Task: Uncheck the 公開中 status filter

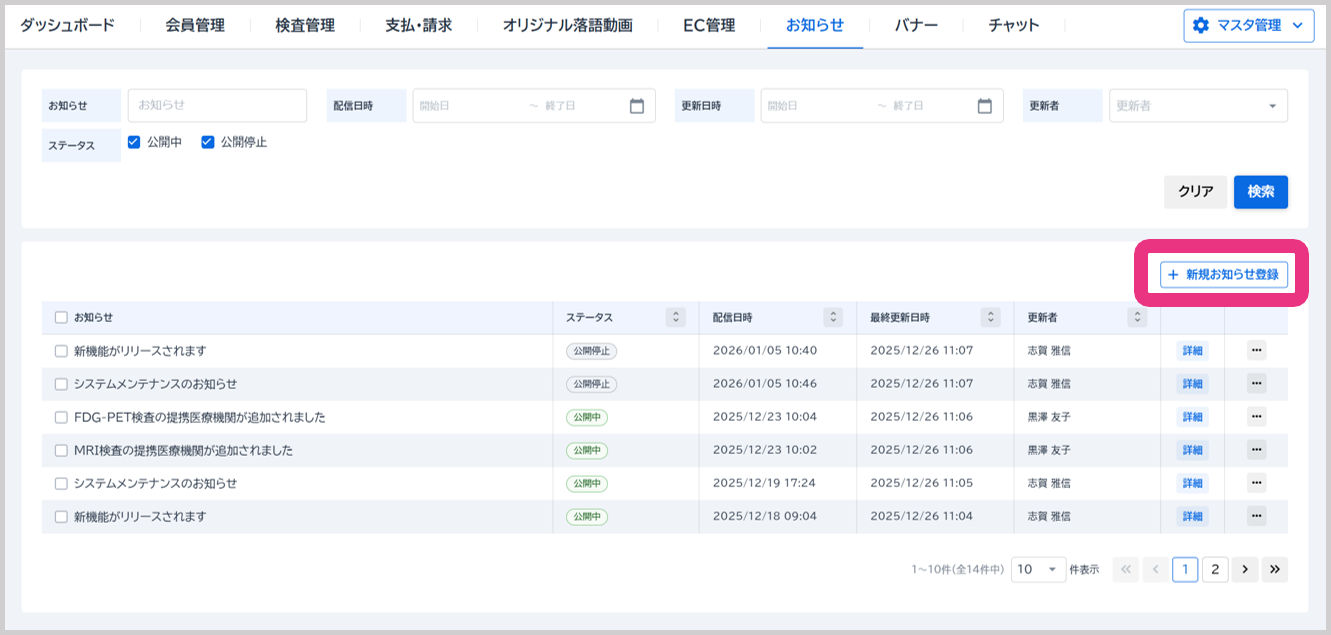Action: (x=135, y=142)
